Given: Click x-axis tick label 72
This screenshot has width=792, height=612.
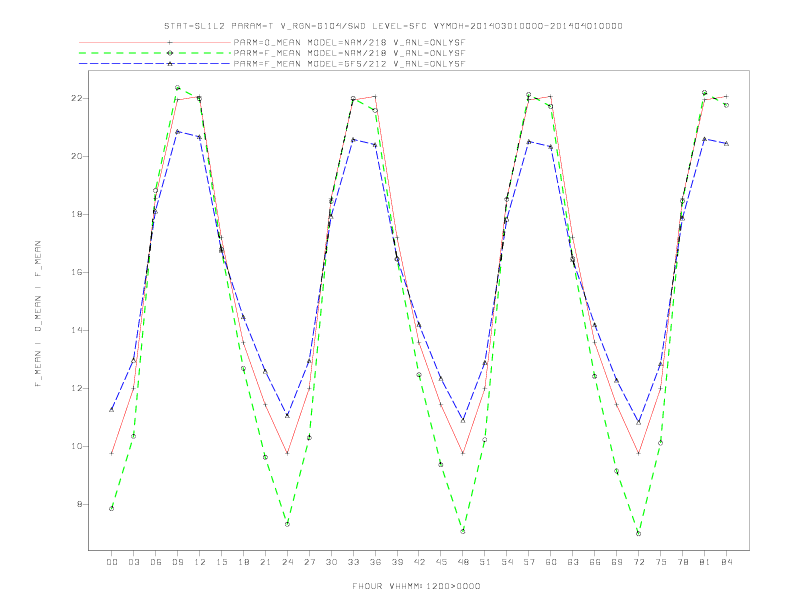Looking at the screenshot, I should click(638, 562).
